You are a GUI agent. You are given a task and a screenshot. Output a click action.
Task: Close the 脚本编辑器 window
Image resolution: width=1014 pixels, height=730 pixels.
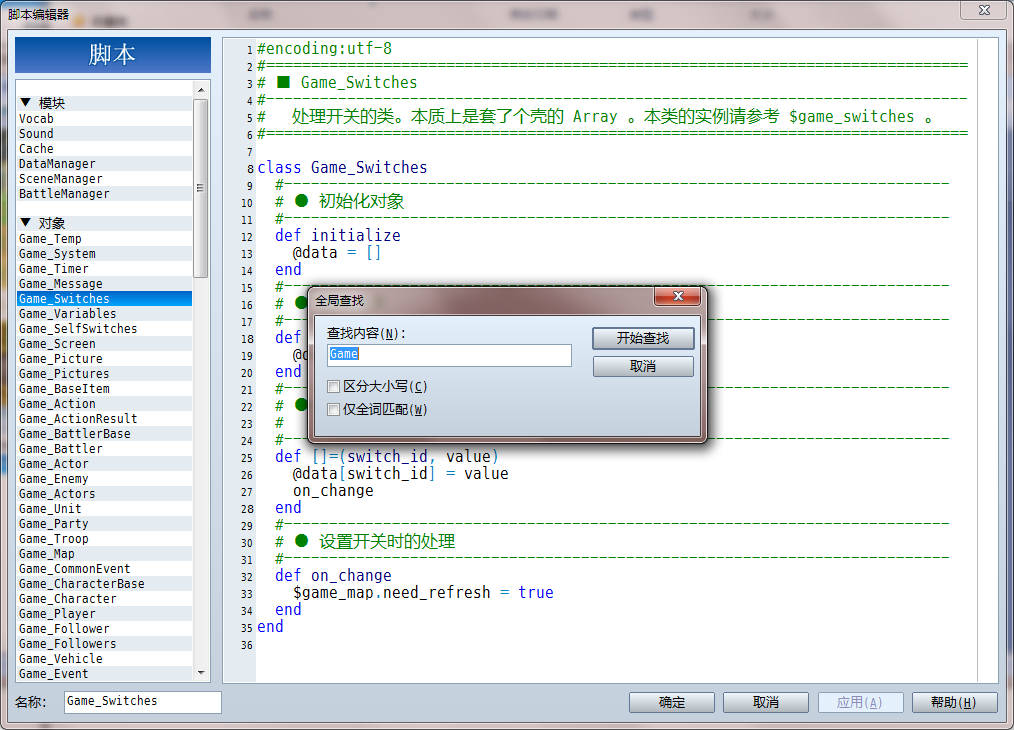984,10
